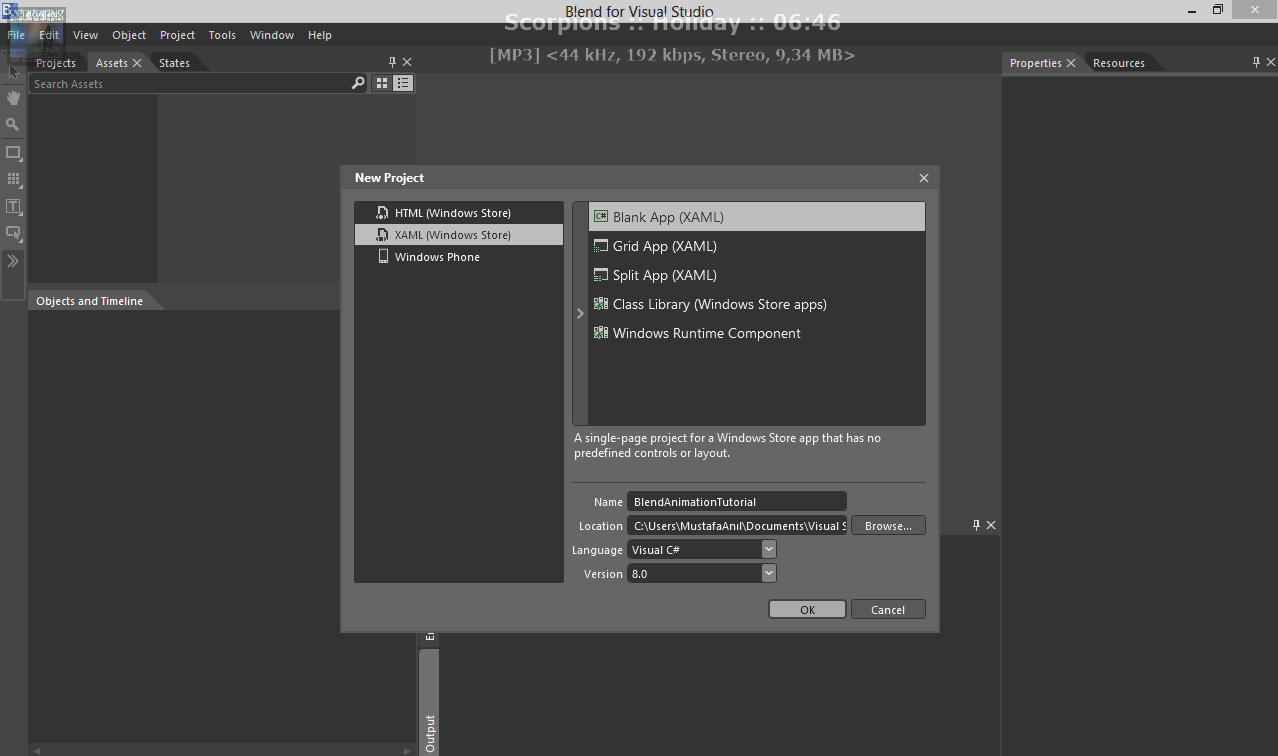Unpin the Properties panel
This screenshot has height=756, width=1278.
pos(1255,62)
